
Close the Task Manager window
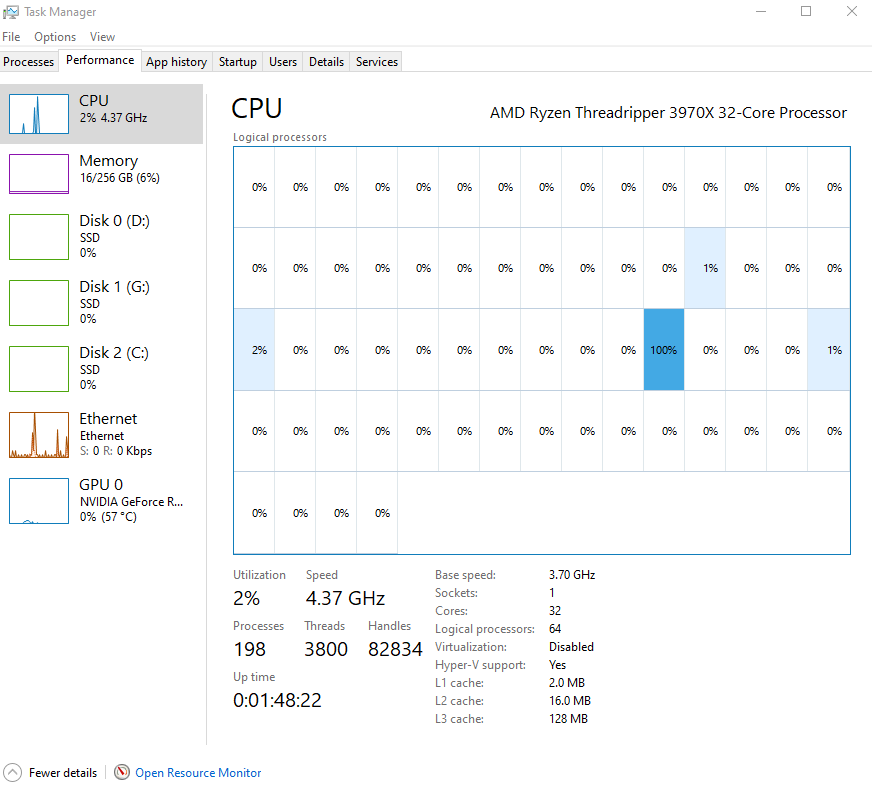[x=851, y=11]
